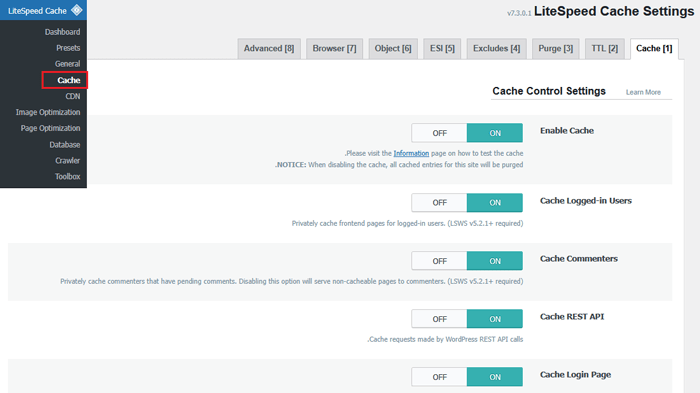
Task: Open the Information page link
Action: (411, 153)
